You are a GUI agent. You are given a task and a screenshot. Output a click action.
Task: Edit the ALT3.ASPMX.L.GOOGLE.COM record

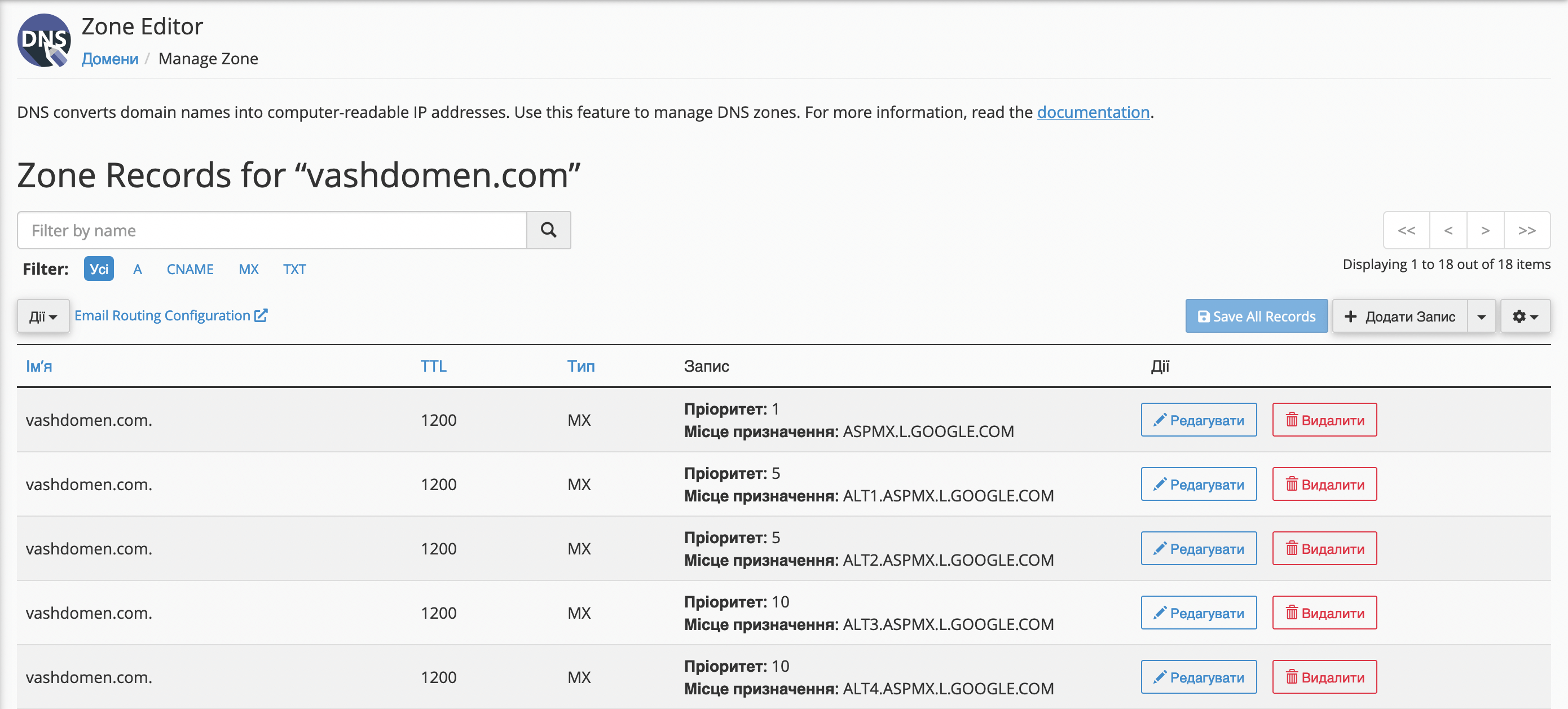[x=1199, y=613]
